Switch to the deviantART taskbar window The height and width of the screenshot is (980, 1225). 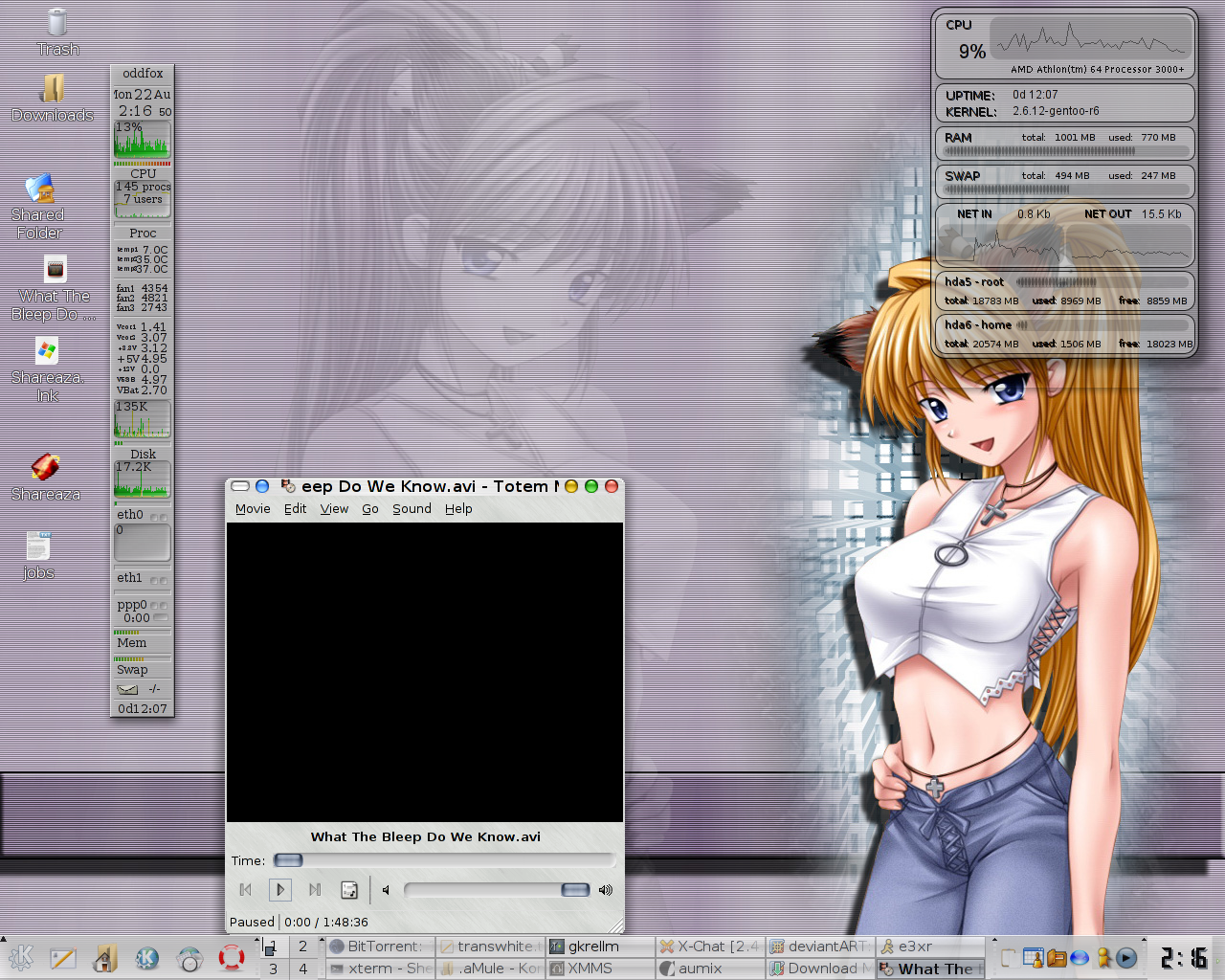tap(820, 947)
